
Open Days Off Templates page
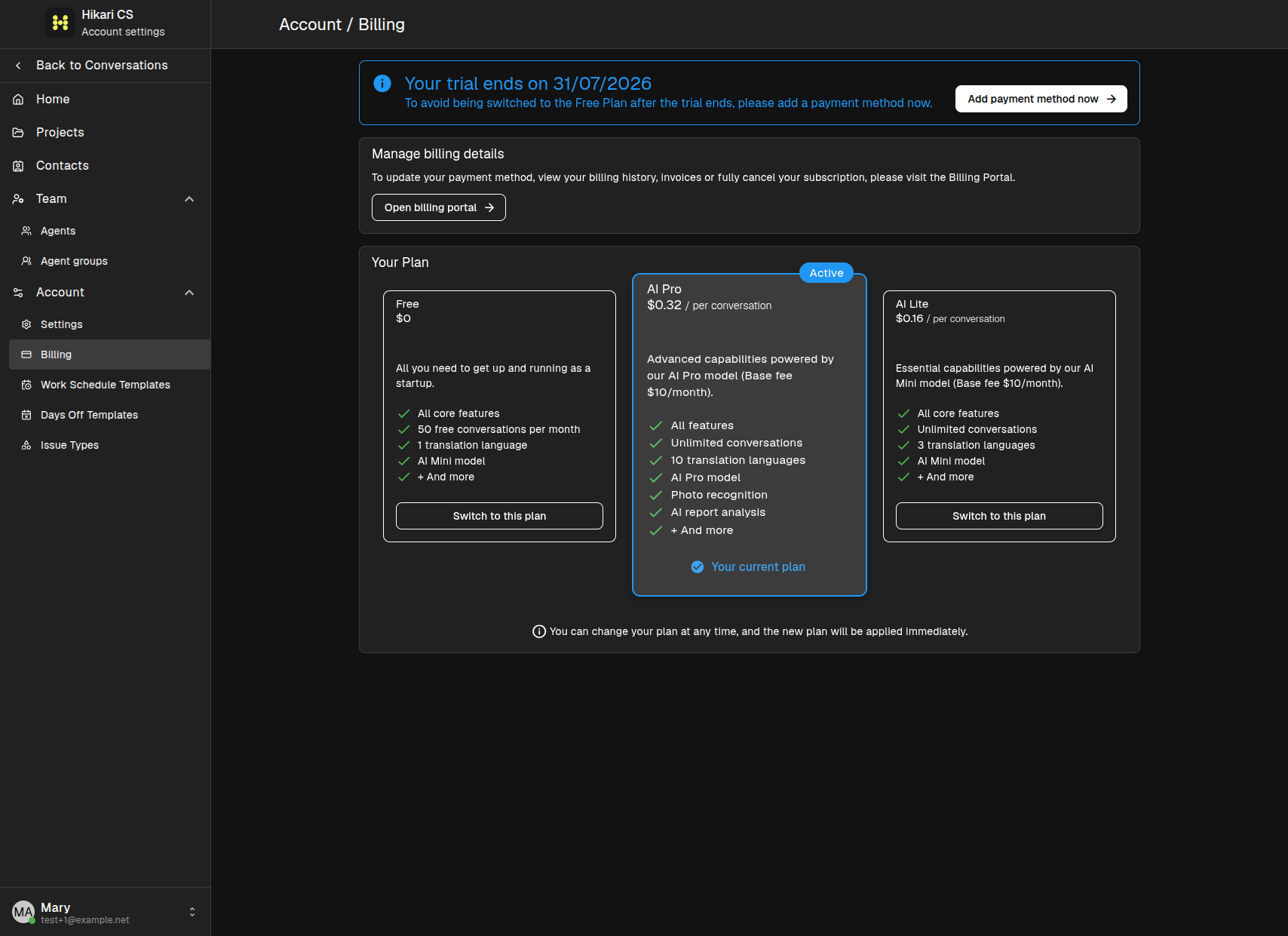point(109,415)
